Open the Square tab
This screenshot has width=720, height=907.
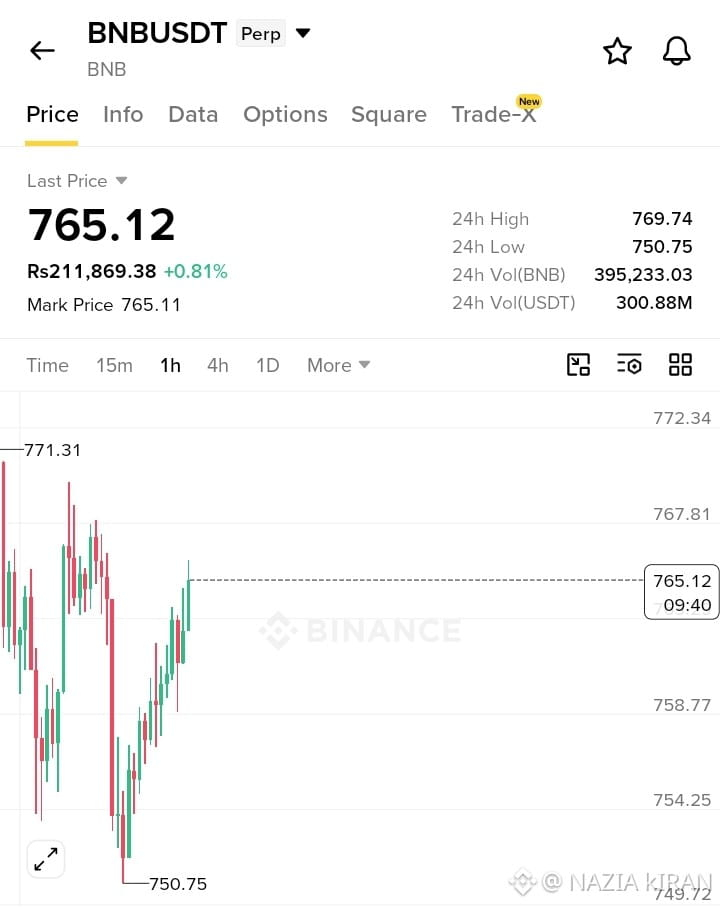pos(389,115)
